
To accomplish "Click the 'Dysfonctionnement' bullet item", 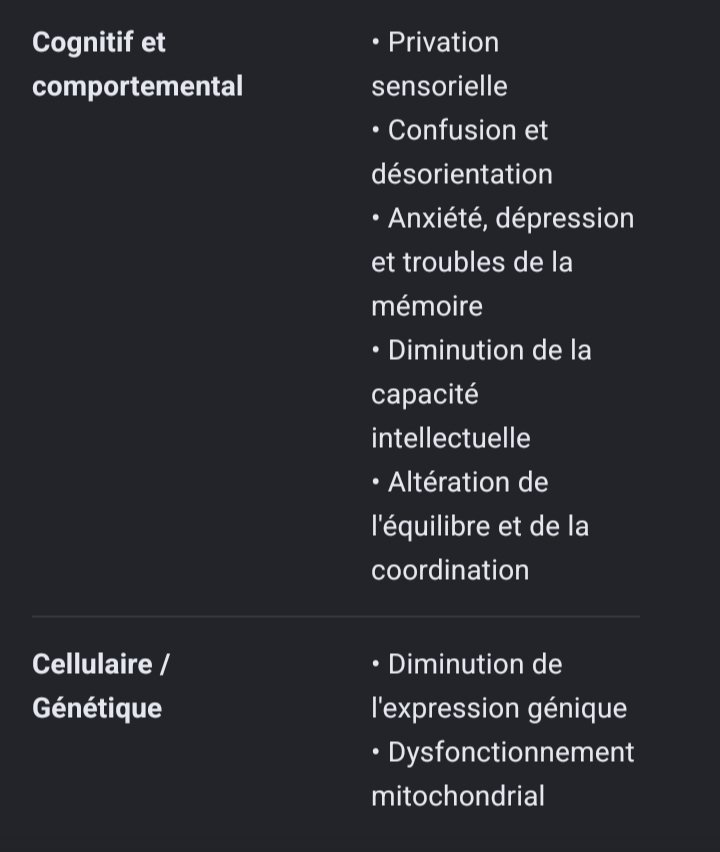I will [503, 753].
